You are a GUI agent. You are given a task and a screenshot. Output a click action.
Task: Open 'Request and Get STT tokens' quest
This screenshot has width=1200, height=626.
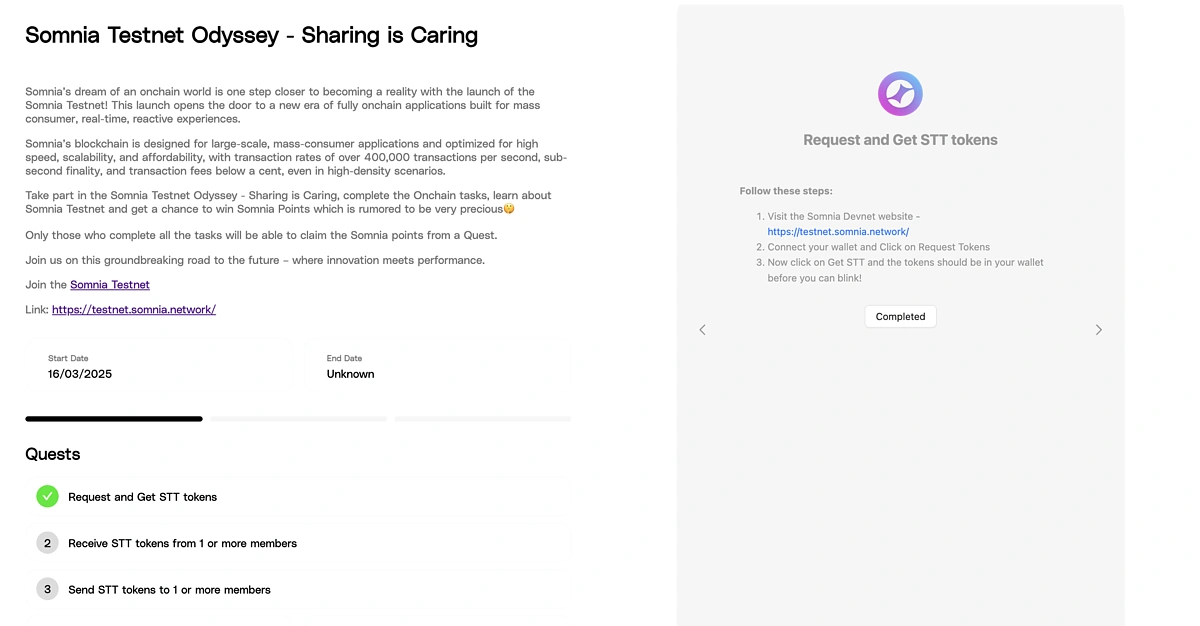point(142,497)
